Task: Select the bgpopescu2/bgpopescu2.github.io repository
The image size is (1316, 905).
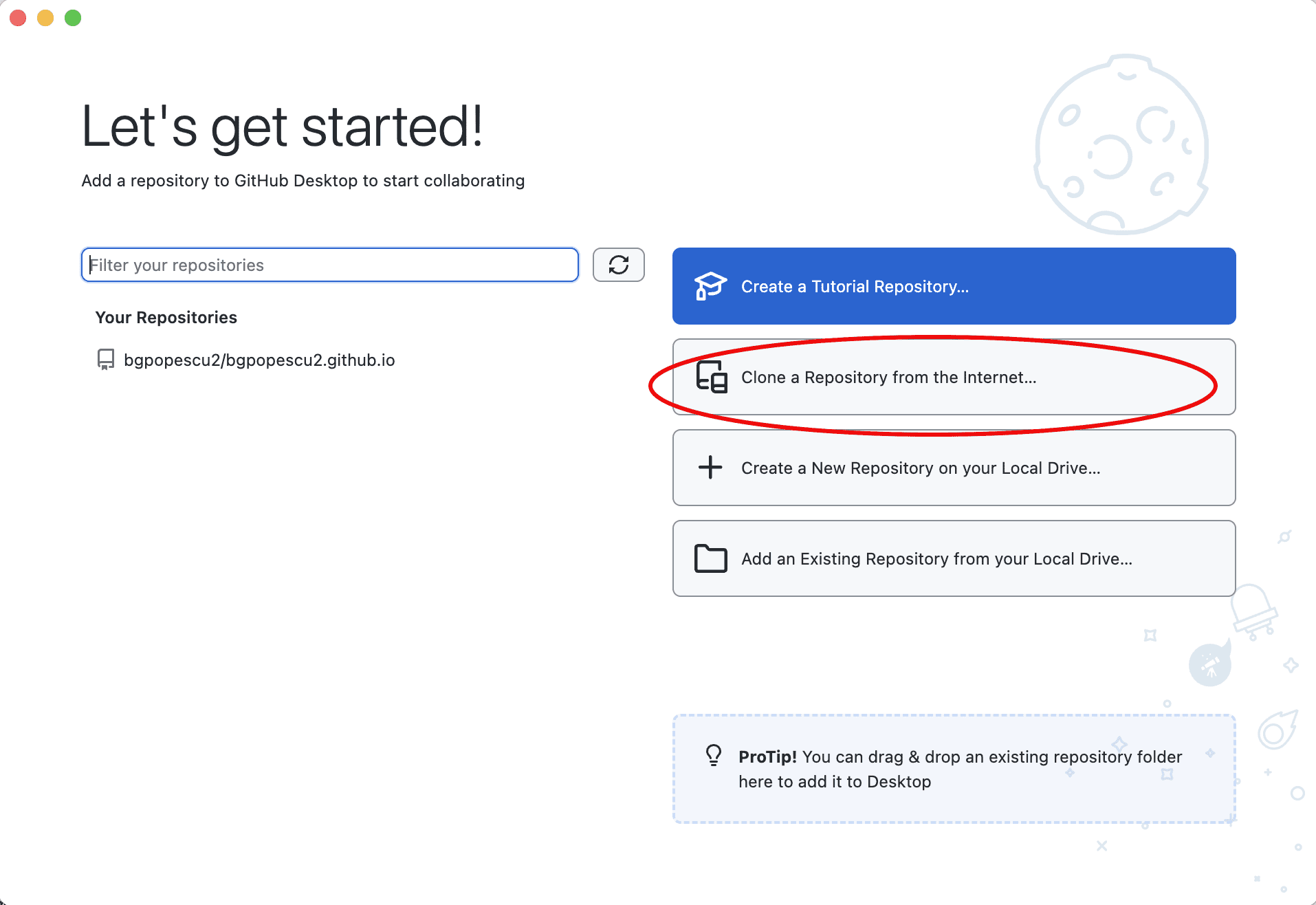Action: pos(259,360)
